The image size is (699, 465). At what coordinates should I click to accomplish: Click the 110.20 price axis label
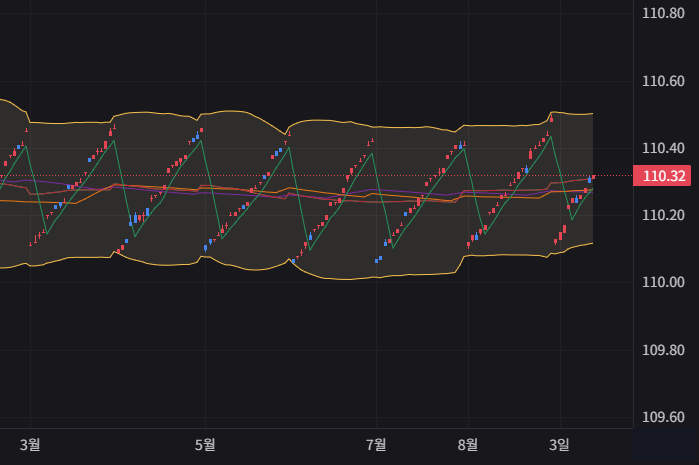(665, 215)
